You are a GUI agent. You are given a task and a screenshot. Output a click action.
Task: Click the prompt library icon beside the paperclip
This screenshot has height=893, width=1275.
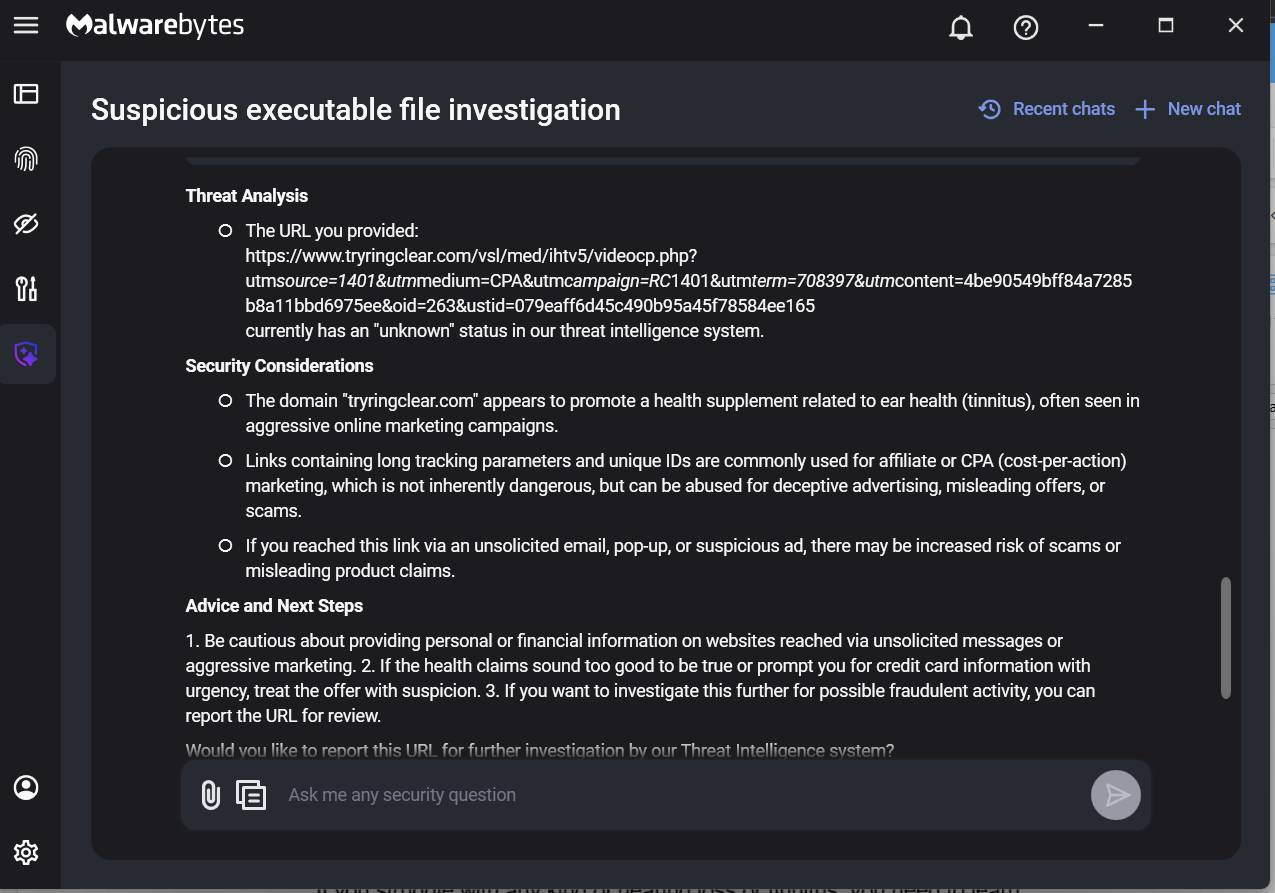tap(251, 795)
